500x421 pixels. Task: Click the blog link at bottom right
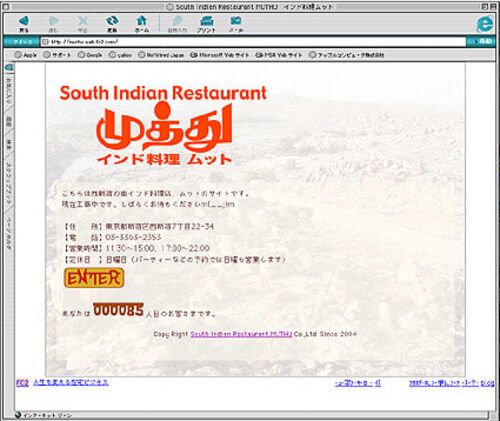(487, 383)
